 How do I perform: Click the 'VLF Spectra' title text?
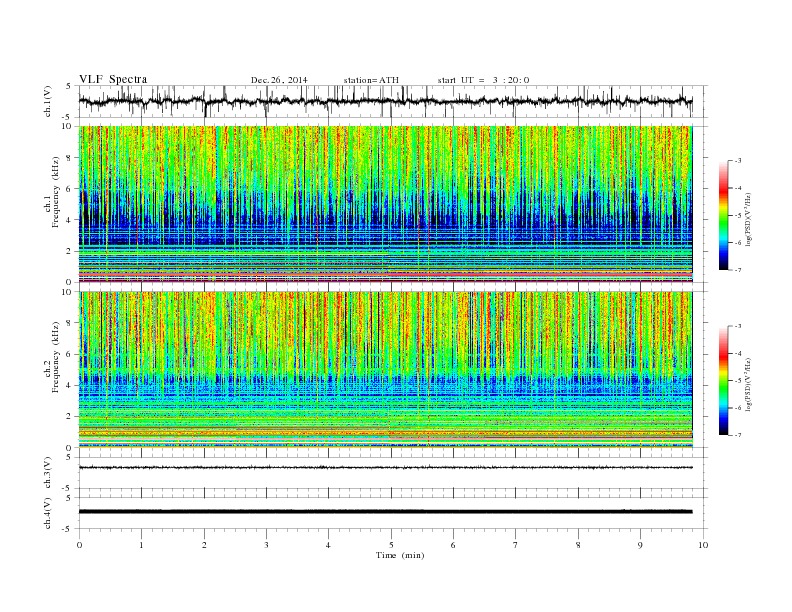tap(113, 79)
